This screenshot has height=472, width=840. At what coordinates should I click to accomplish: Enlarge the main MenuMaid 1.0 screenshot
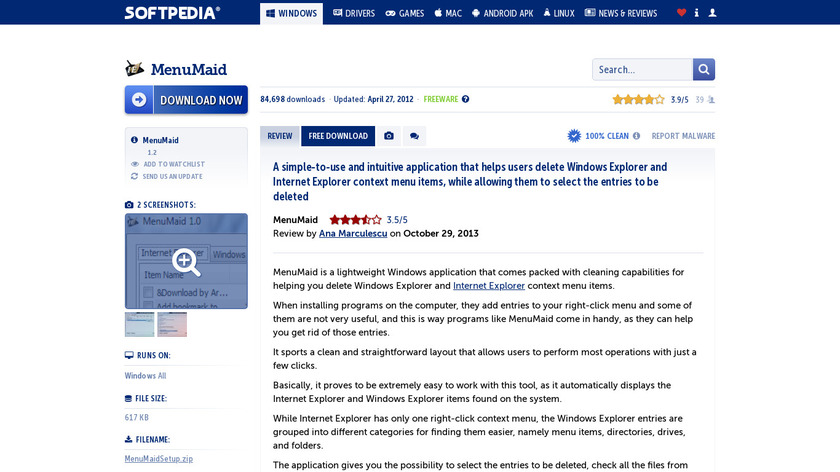186,261
